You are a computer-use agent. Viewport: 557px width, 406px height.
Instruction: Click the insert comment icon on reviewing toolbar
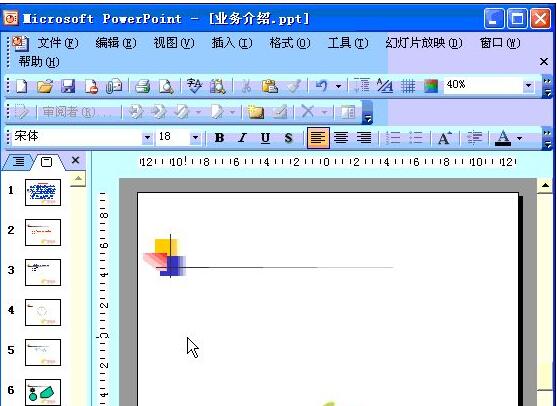255,112
